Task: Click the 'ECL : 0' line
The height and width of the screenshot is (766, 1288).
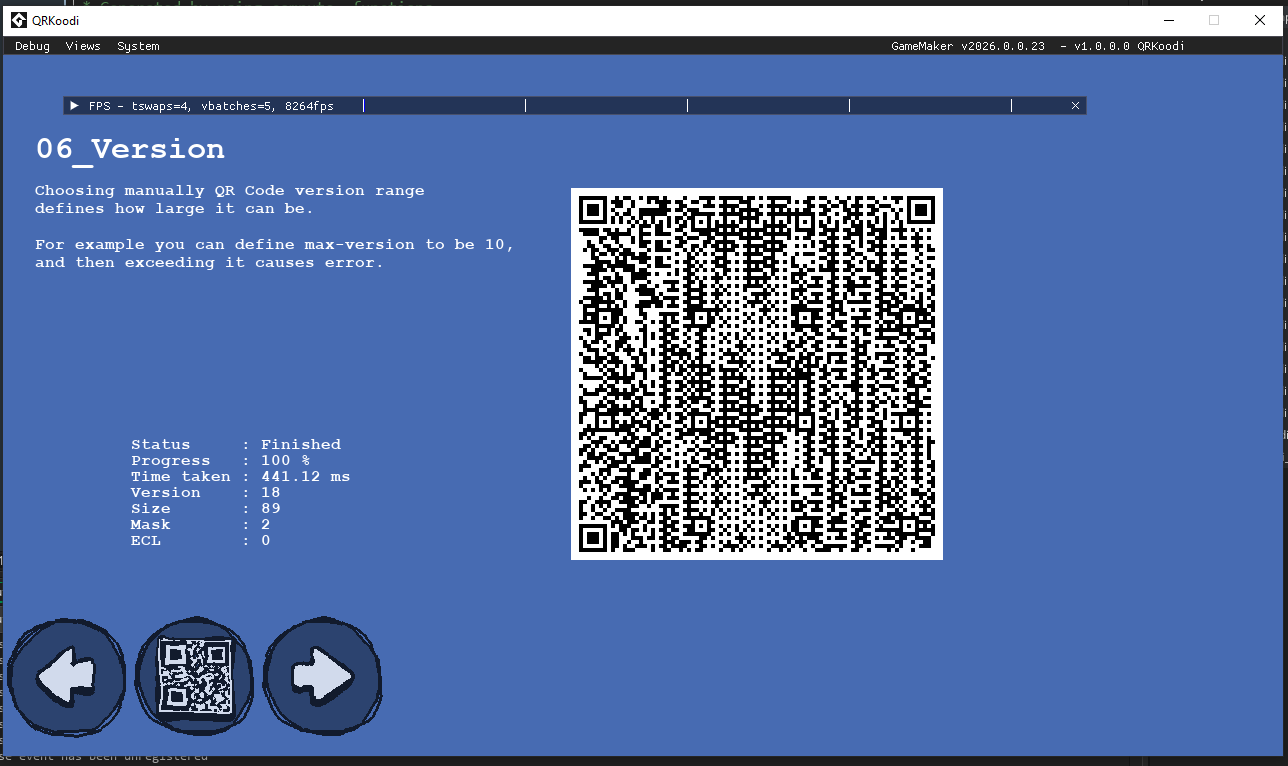Action: click(200, 540)
